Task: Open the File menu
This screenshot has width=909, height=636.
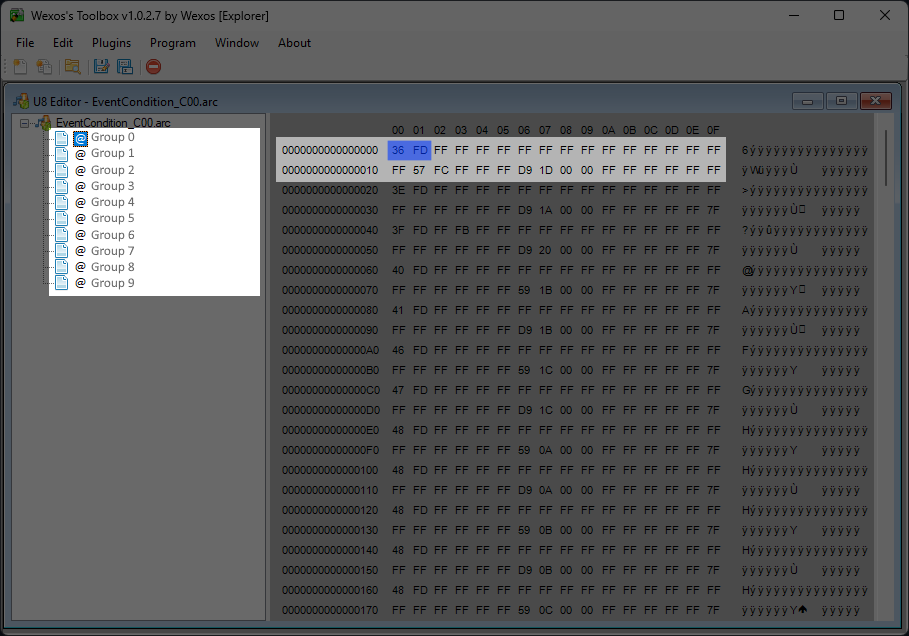Action: [25, 43]
